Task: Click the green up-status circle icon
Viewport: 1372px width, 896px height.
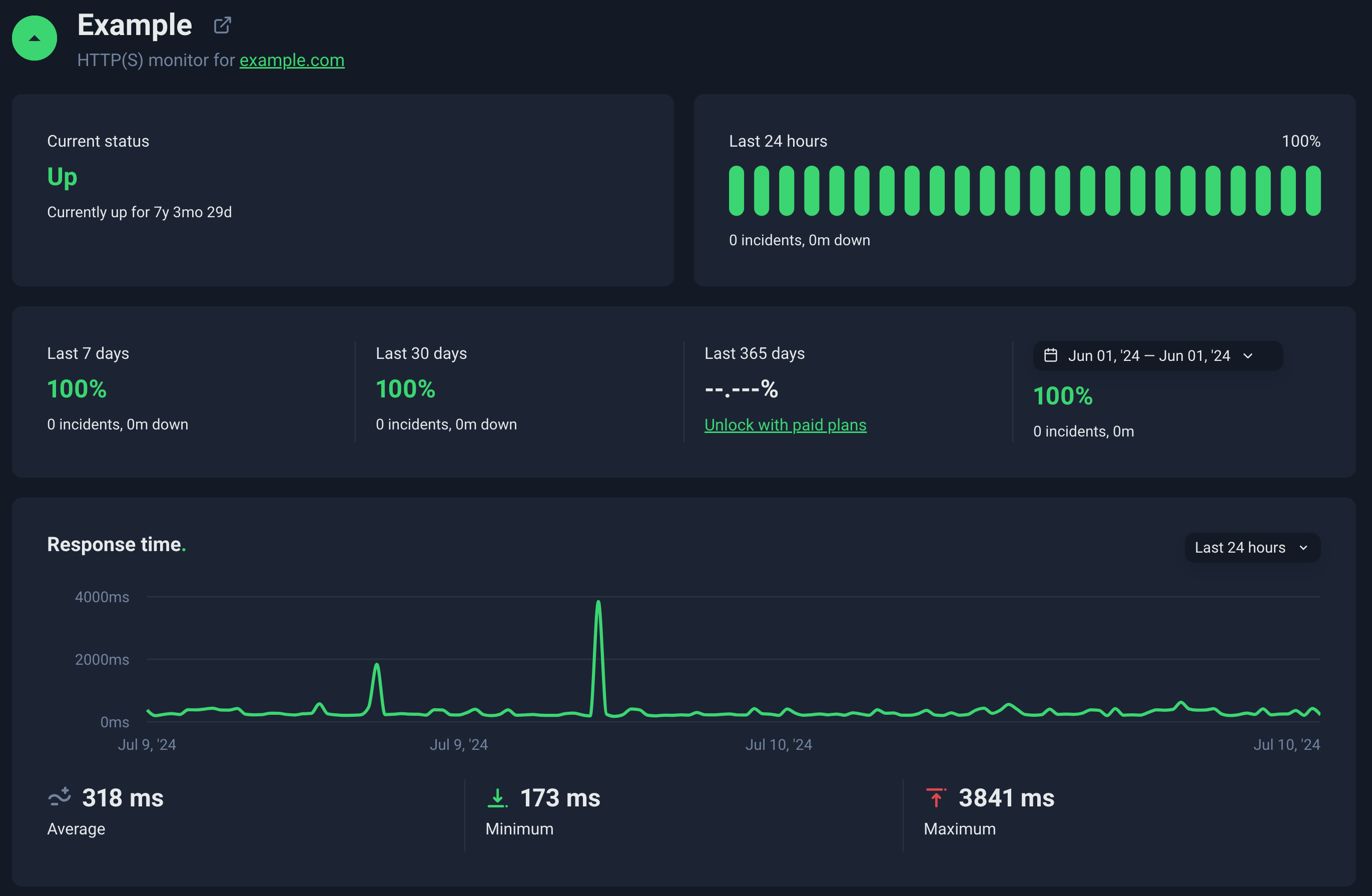Action: click(x=35, y=38)
